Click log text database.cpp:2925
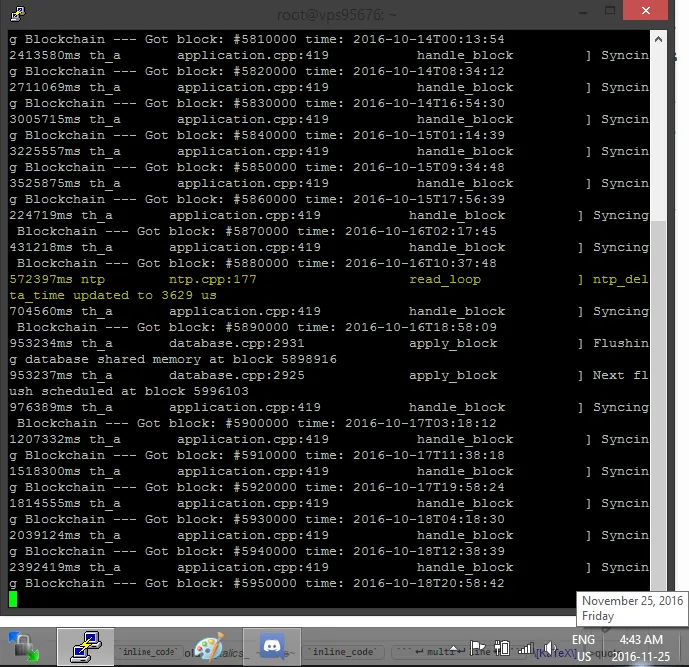Image resolution: width=689 pixels, height=667 pixels. pyautogui.click(x=236, y=375)
